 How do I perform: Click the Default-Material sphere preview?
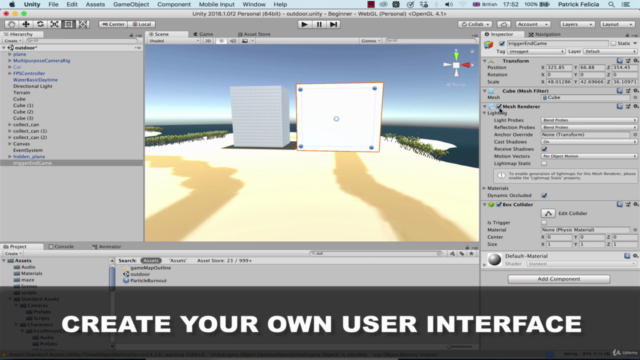click(x=494, y=260)
